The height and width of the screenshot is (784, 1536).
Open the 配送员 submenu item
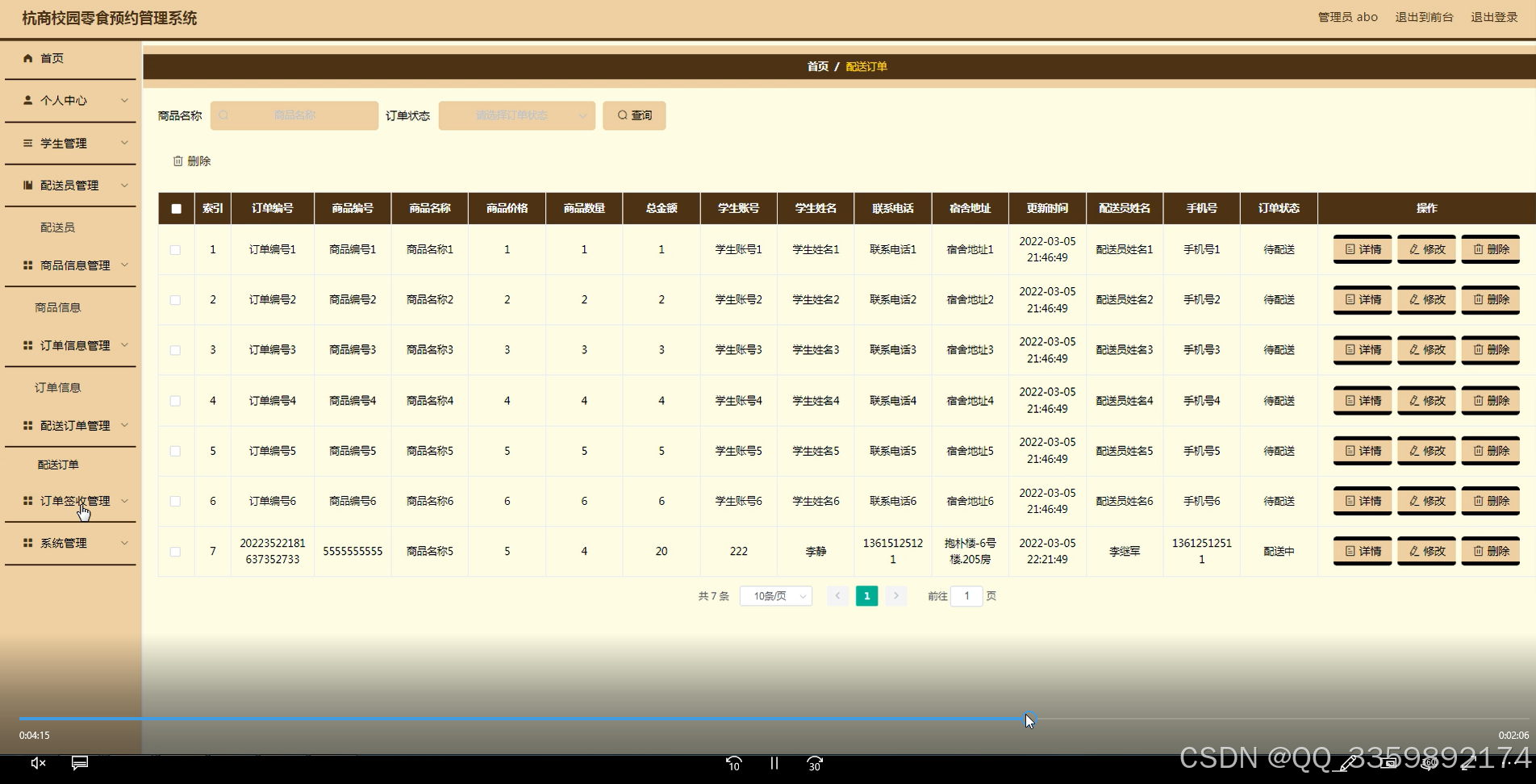57,227
